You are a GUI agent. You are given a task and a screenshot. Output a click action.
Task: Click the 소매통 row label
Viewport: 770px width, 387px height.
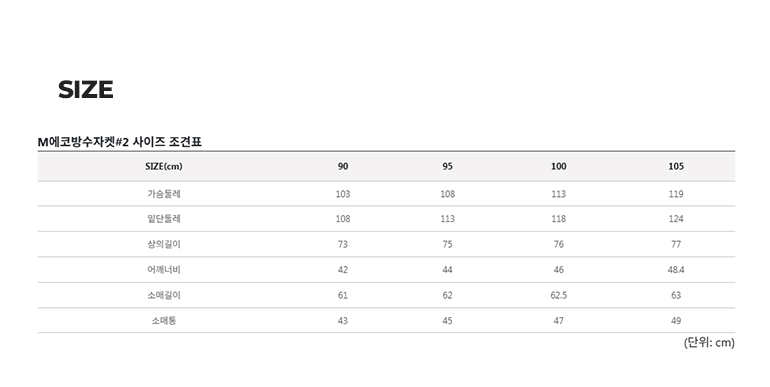tap(164, 321)
